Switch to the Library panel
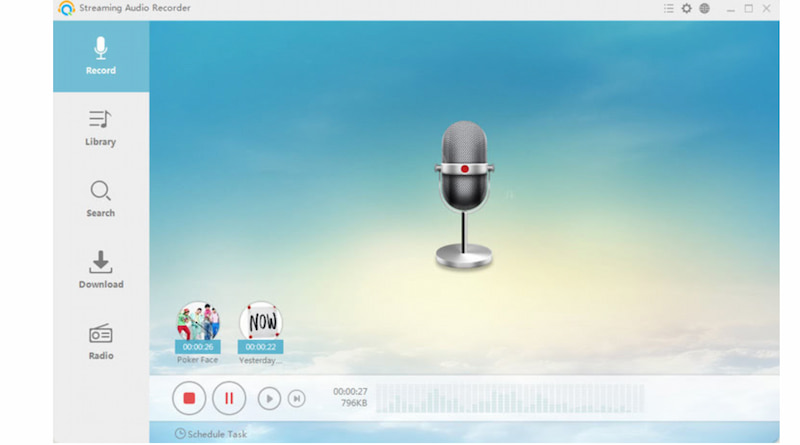The height and width of the screenshot is (445, 800). [100, 128]
